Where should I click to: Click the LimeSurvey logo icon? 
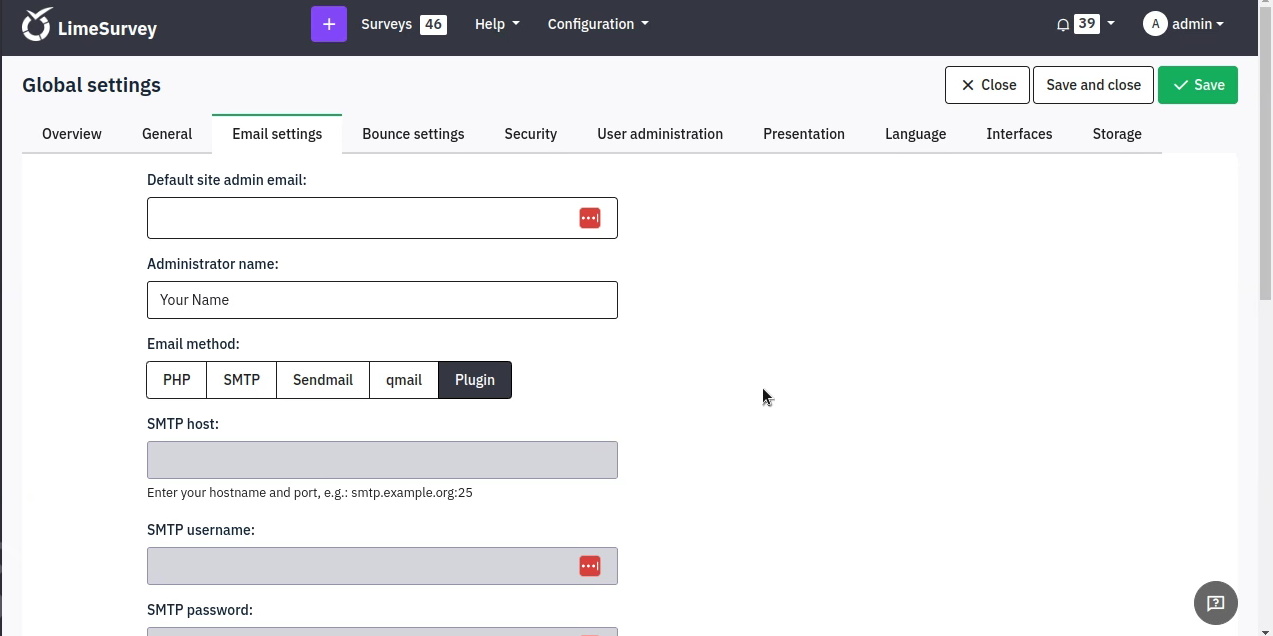[37, 25]
